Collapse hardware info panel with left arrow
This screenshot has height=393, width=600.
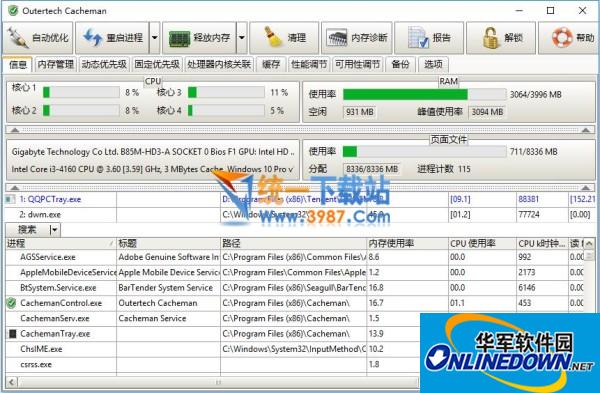(x=15, y=188)
